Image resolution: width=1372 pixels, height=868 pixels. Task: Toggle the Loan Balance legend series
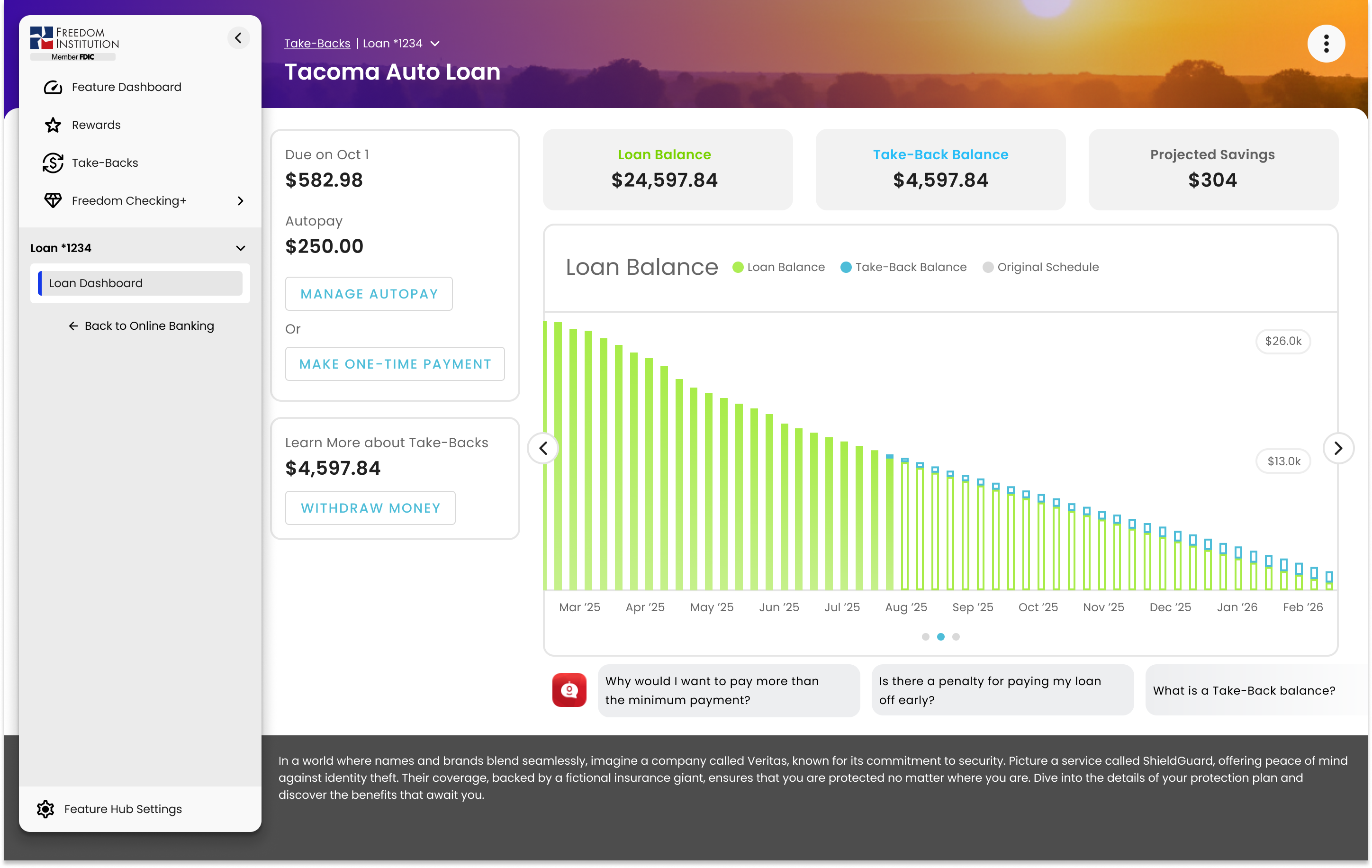[778, 267]
